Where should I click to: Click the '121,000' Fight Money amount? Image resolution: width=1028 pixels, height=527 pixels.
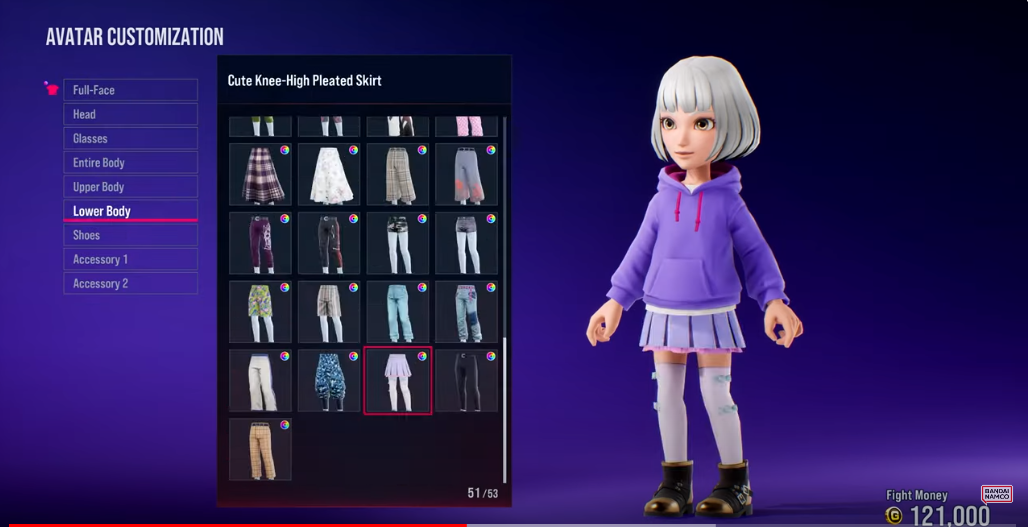(949, 516)
